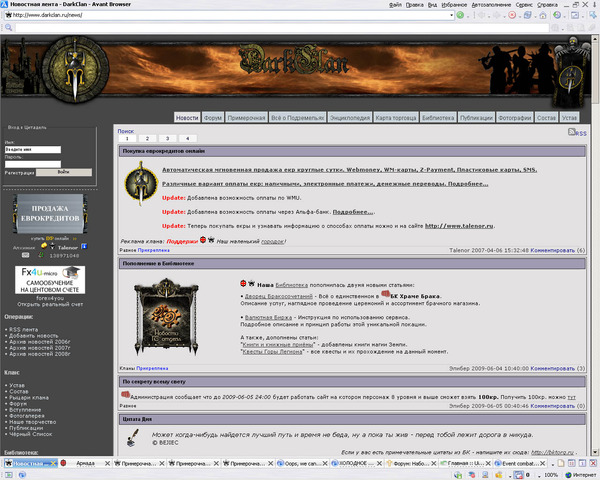The image size is (600, 480).
Task: Open dropdown arrow beside Stop button
Action: point(519,16)
